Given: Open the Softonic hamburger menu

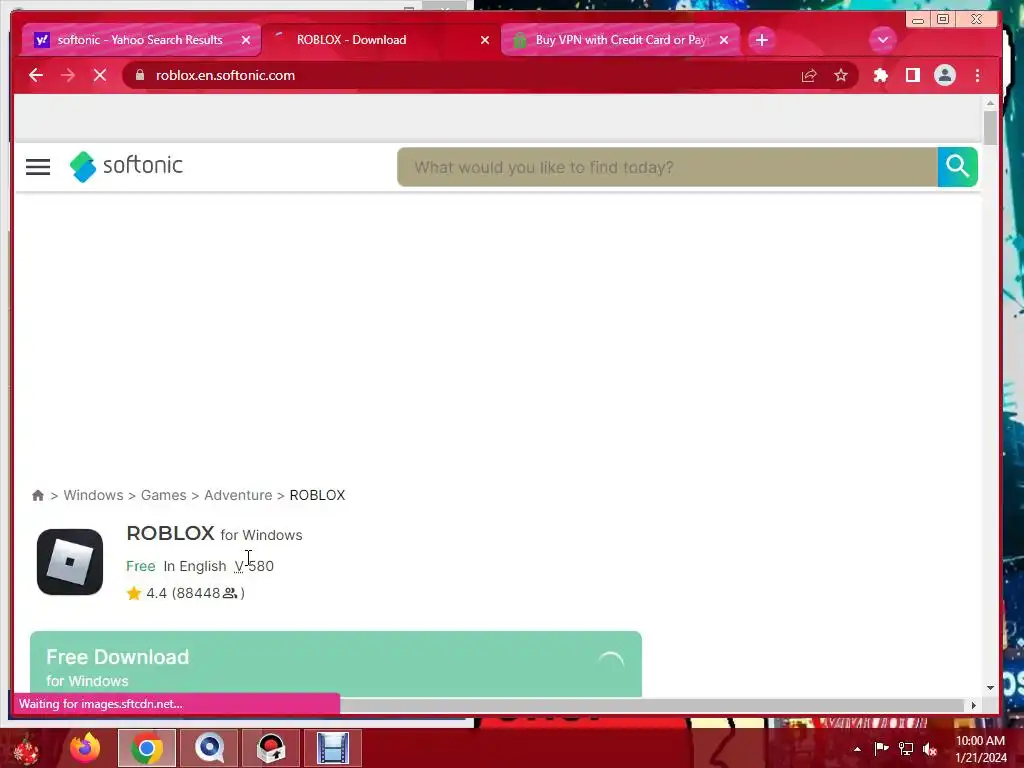Looking at the screenshot, I should tap(38, 167).
